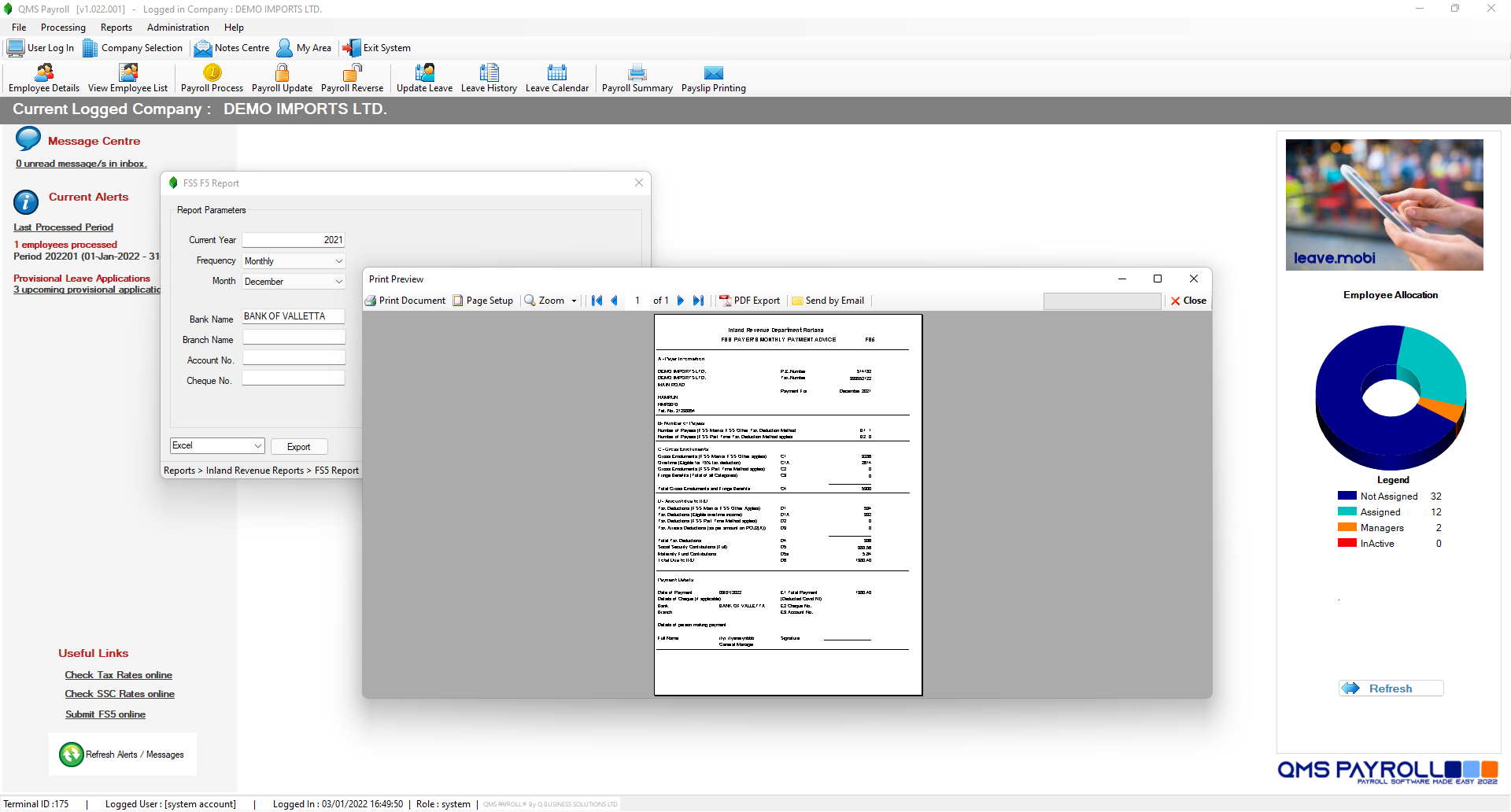Click the Bank Name input field

pyautogui.click(x=294, y=316)
